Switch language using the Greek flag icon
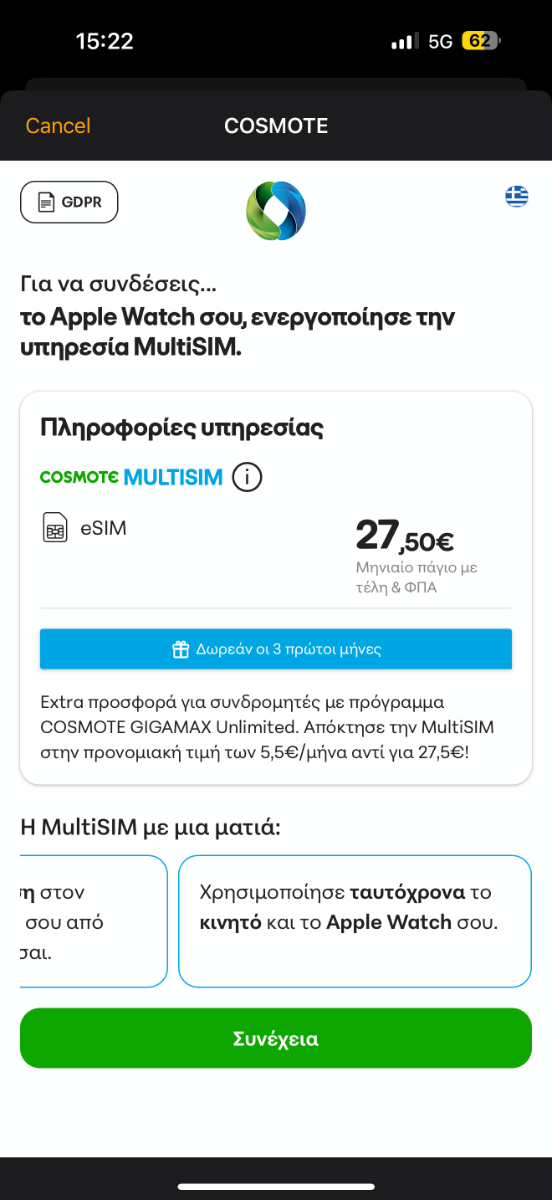The image size is (552, 1200). (x=517, y=196)
